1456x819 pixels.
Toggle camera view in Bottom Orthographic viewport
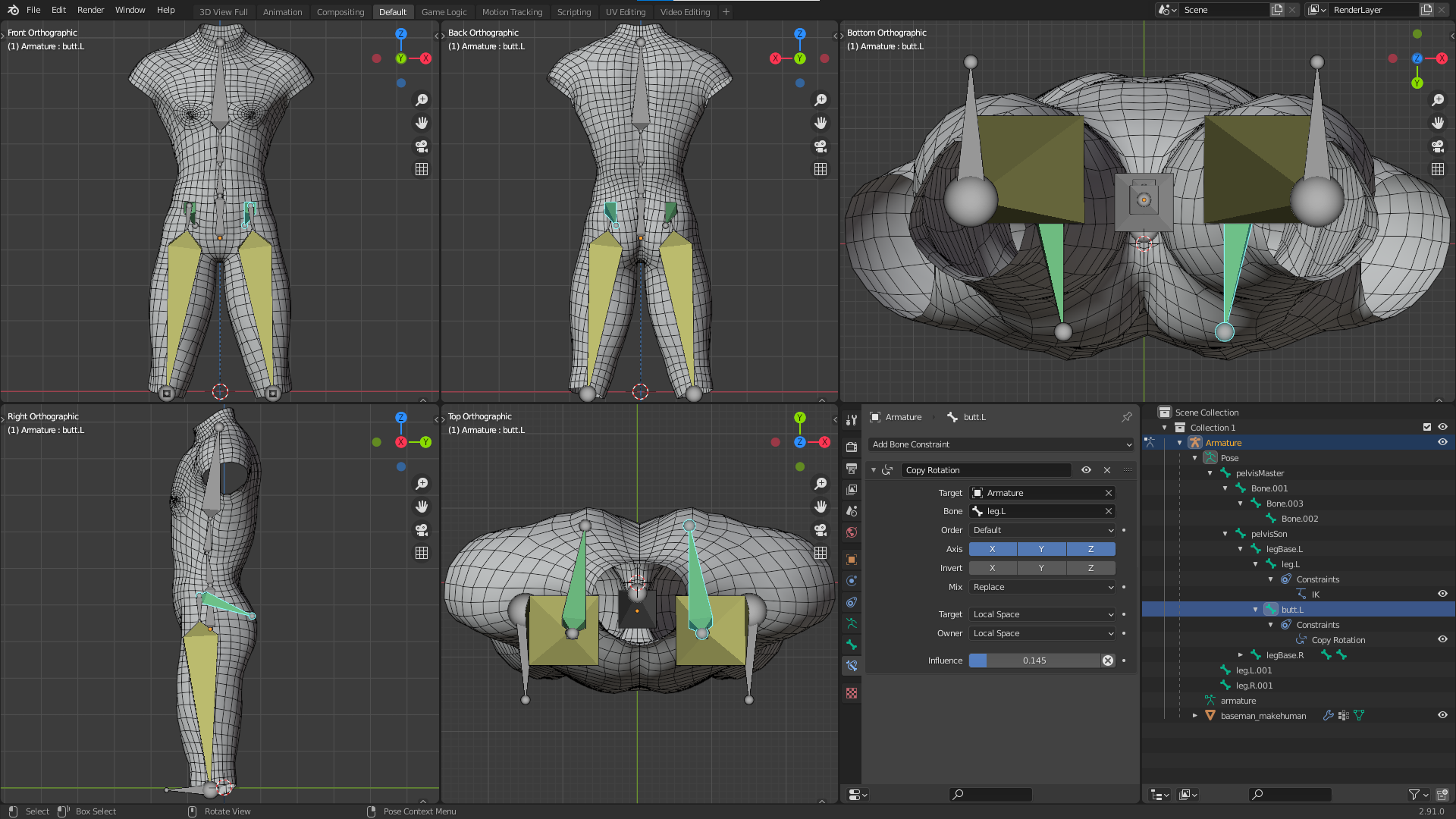pyautogui.click(x=1438, y=146)
